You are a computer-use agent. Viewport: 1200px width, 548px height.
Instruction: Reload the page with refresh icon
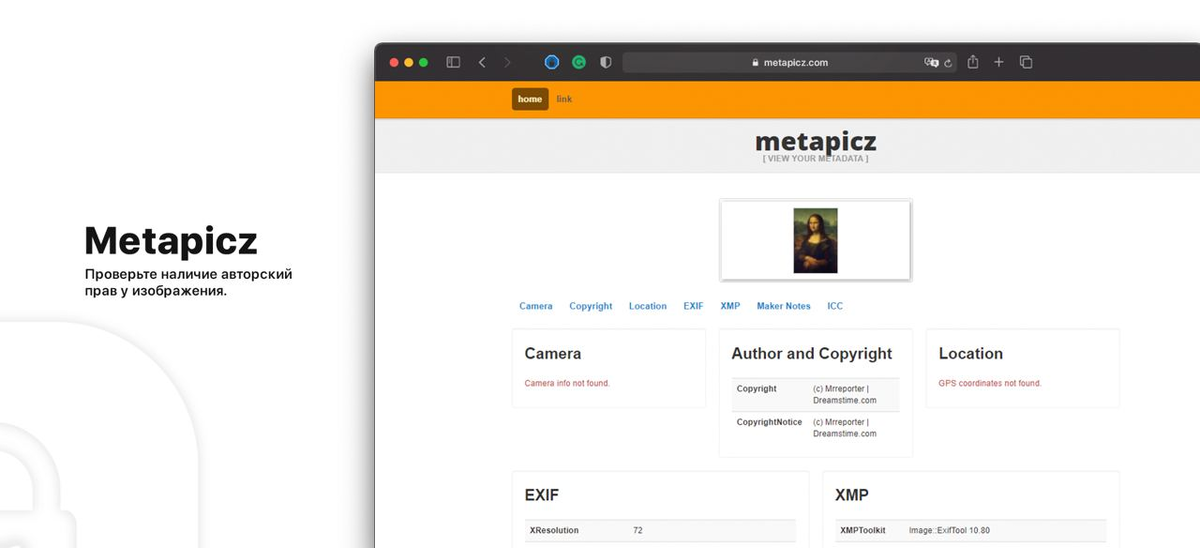pyautogui.click(x=947, y=62)
